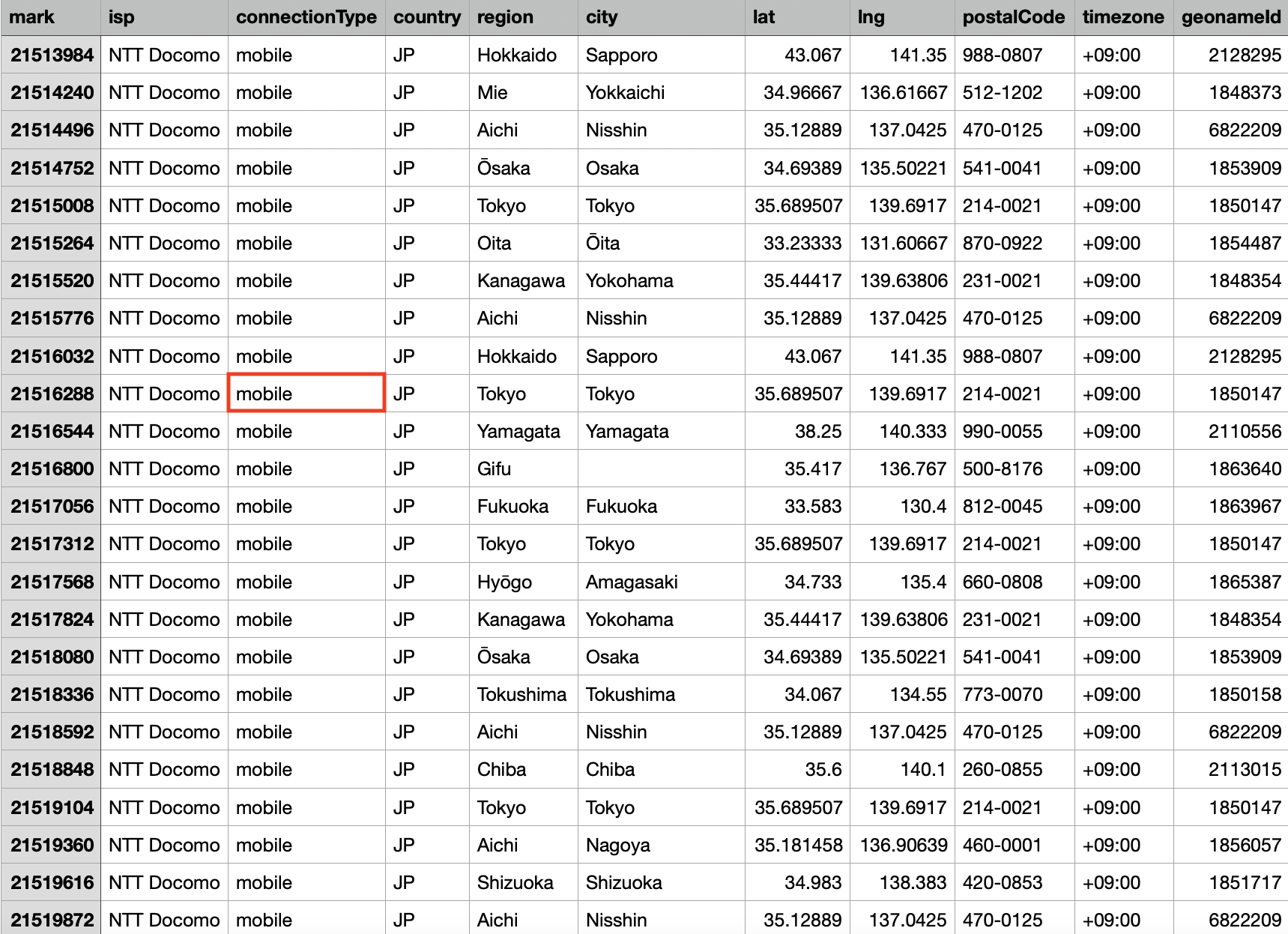Click postal code 500-8176
Image resolution: width=1288 pixels, height=934 pixels.
click(1015, 468)
